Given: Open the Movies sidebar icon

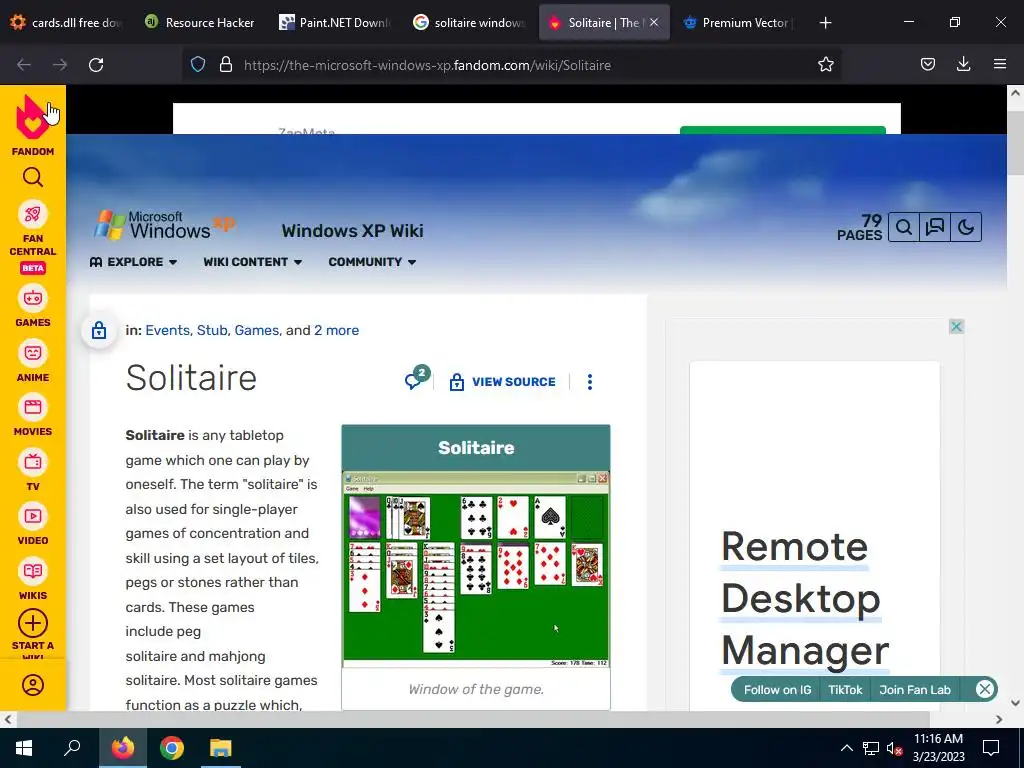Looking at the screenshot, I should point(33,408).
